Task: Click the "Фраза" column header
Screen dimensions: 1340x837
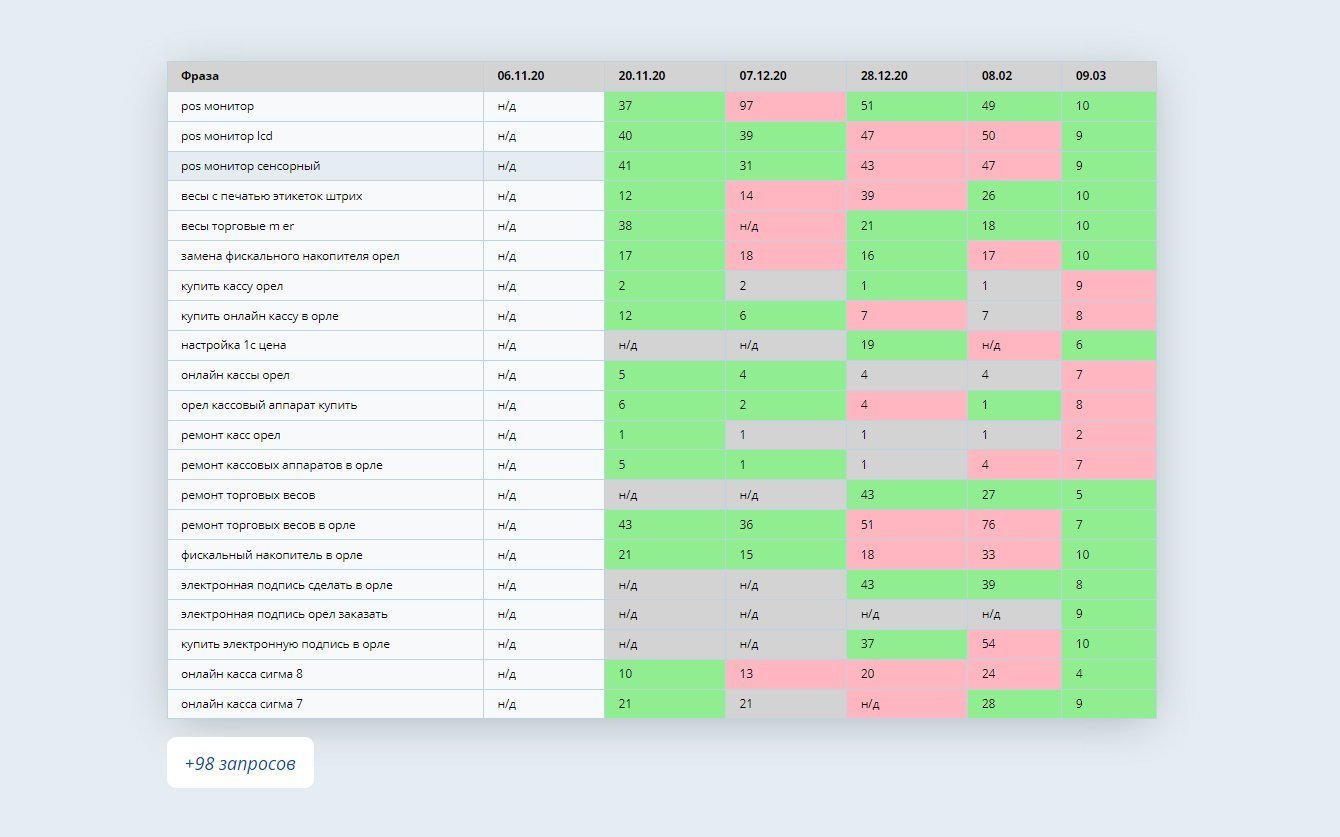Action: [200, 76]
